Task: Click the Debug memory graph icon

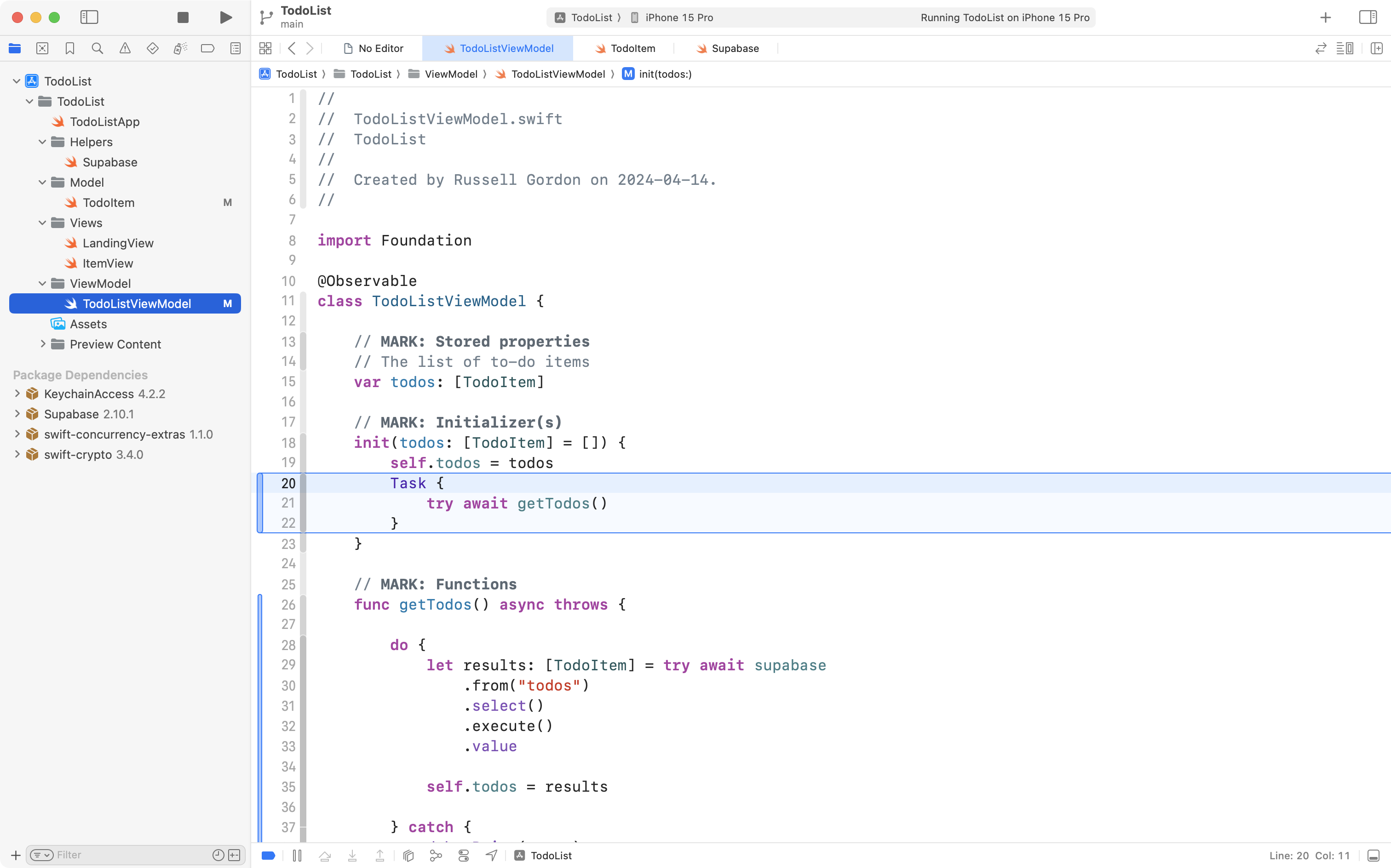Action: [x=435, y=856]
